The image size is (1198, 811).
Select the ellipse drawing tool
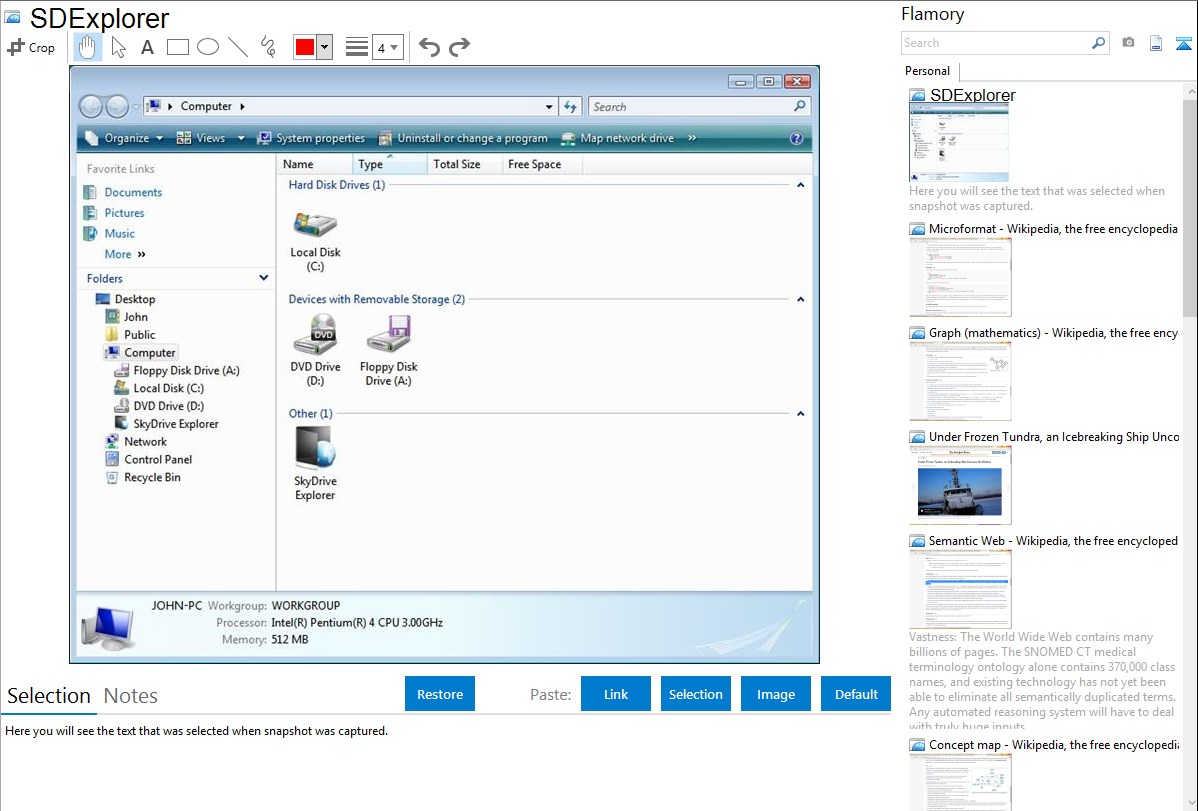click(x=208, y=47)
